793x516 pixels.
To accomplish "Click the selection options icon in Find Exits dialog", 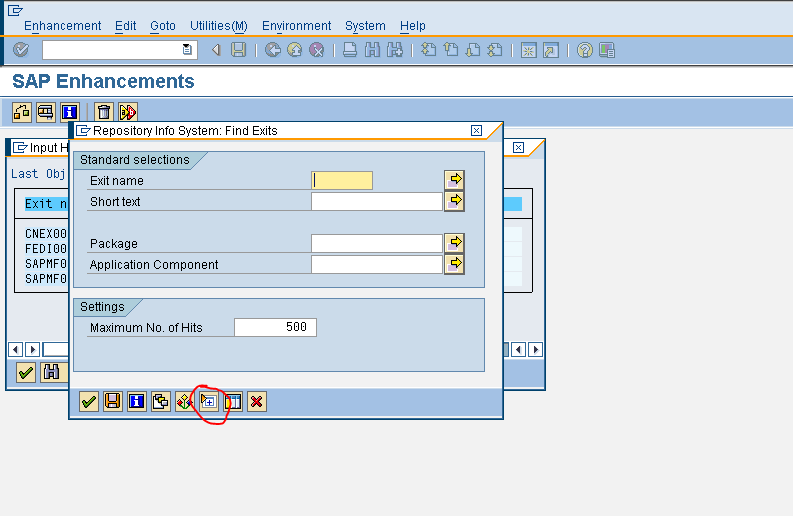I will [184, 402].
